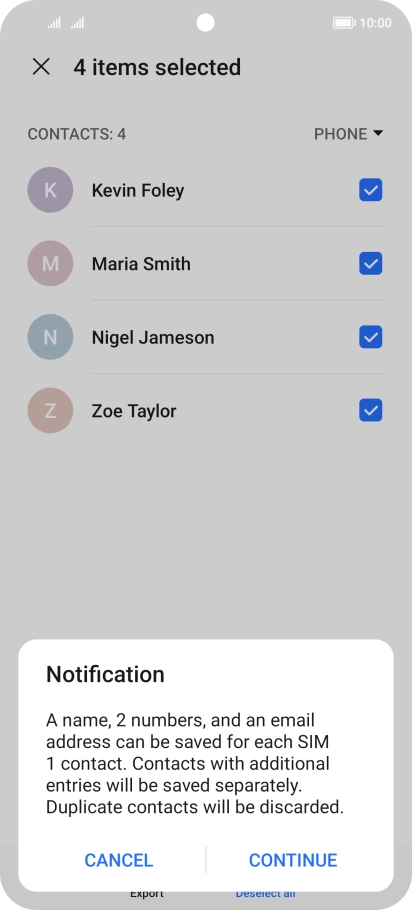Uncheck Kevin Foley's checkbox

pos(370,190)
